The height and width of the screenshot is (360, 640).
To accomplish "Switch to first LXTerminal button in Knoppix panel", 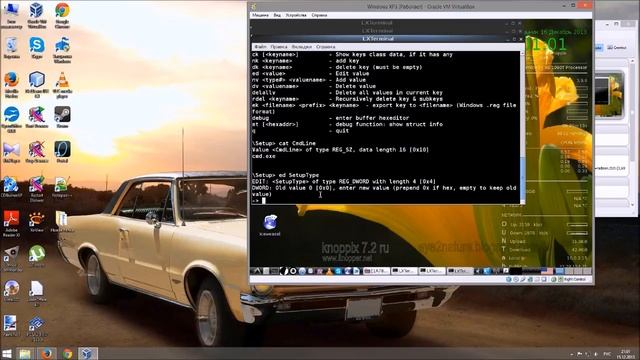I will pos(404,271).
